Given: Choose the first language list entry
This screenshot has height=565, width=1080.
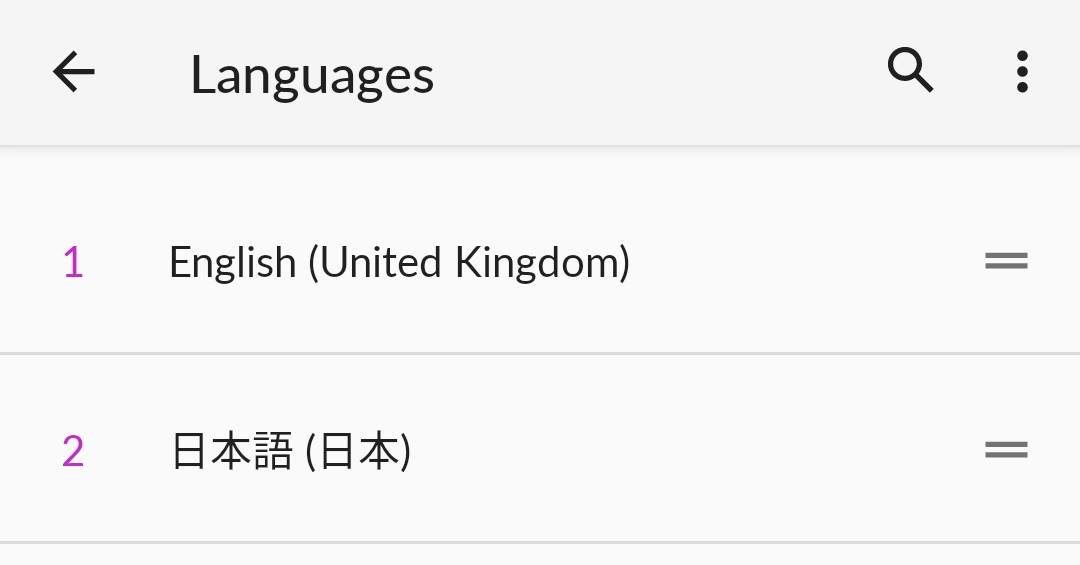Looking at the screenshot, I should 399,263.
